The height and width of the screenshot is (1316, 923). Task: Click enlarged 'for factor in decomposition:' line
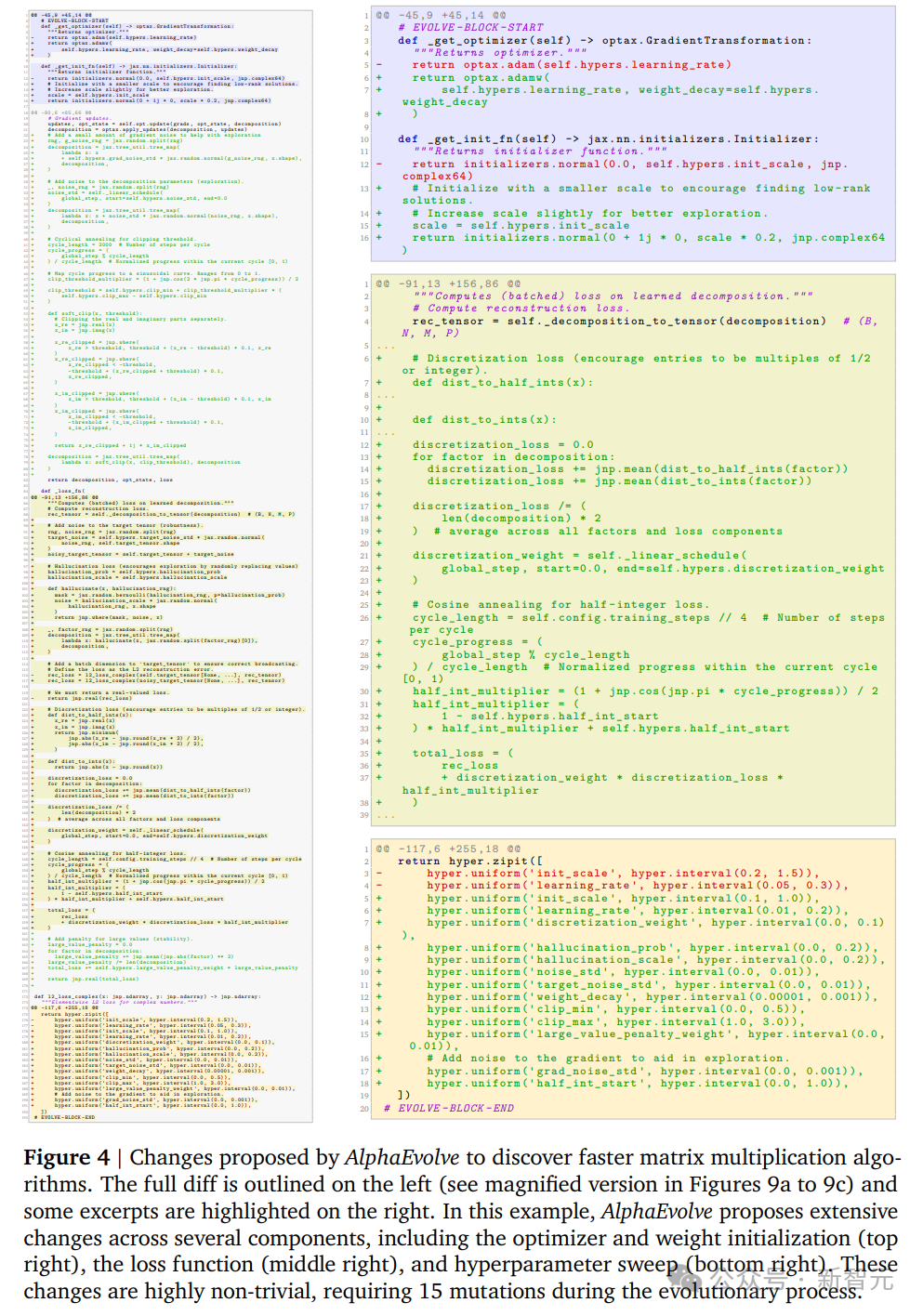point(513,456)
